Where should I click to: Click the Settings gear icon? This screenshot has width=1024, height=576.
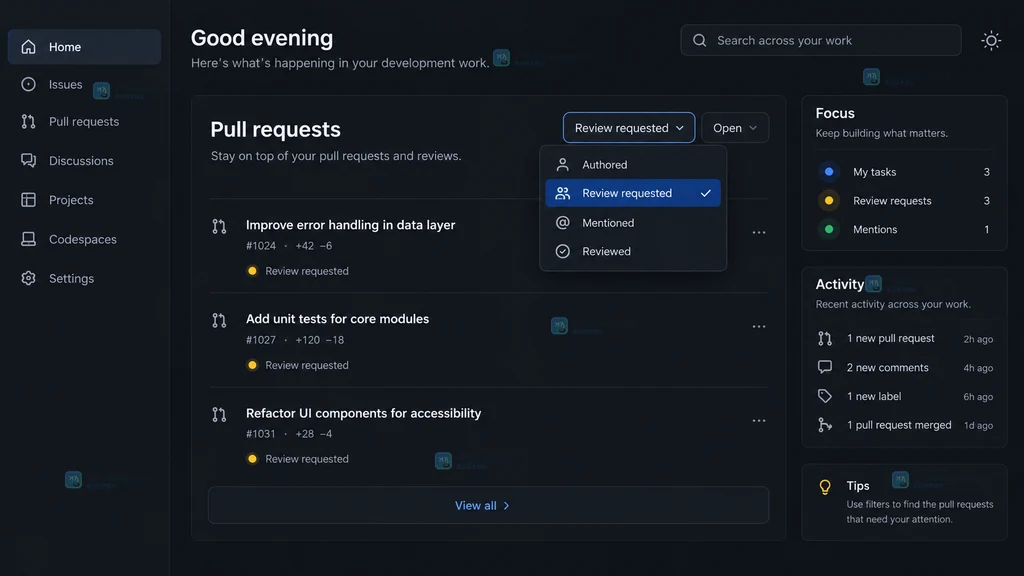click(28, 278)
